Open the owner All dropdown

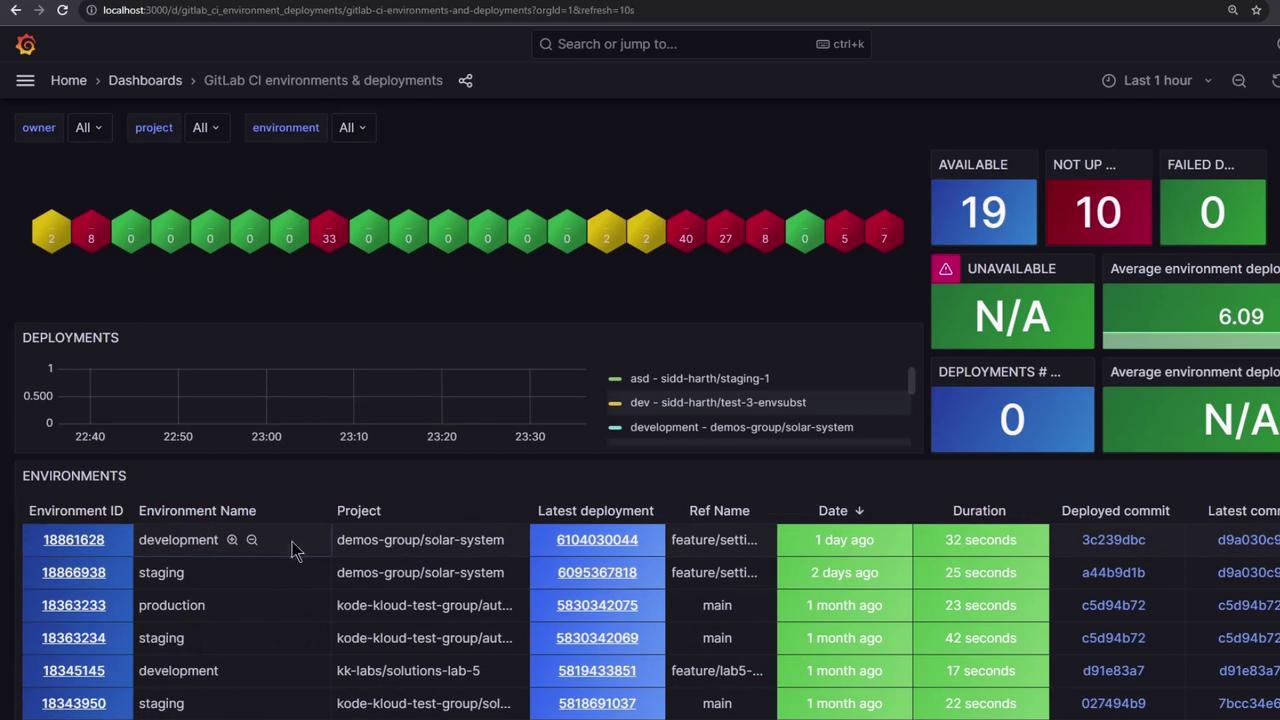[88, 127]
